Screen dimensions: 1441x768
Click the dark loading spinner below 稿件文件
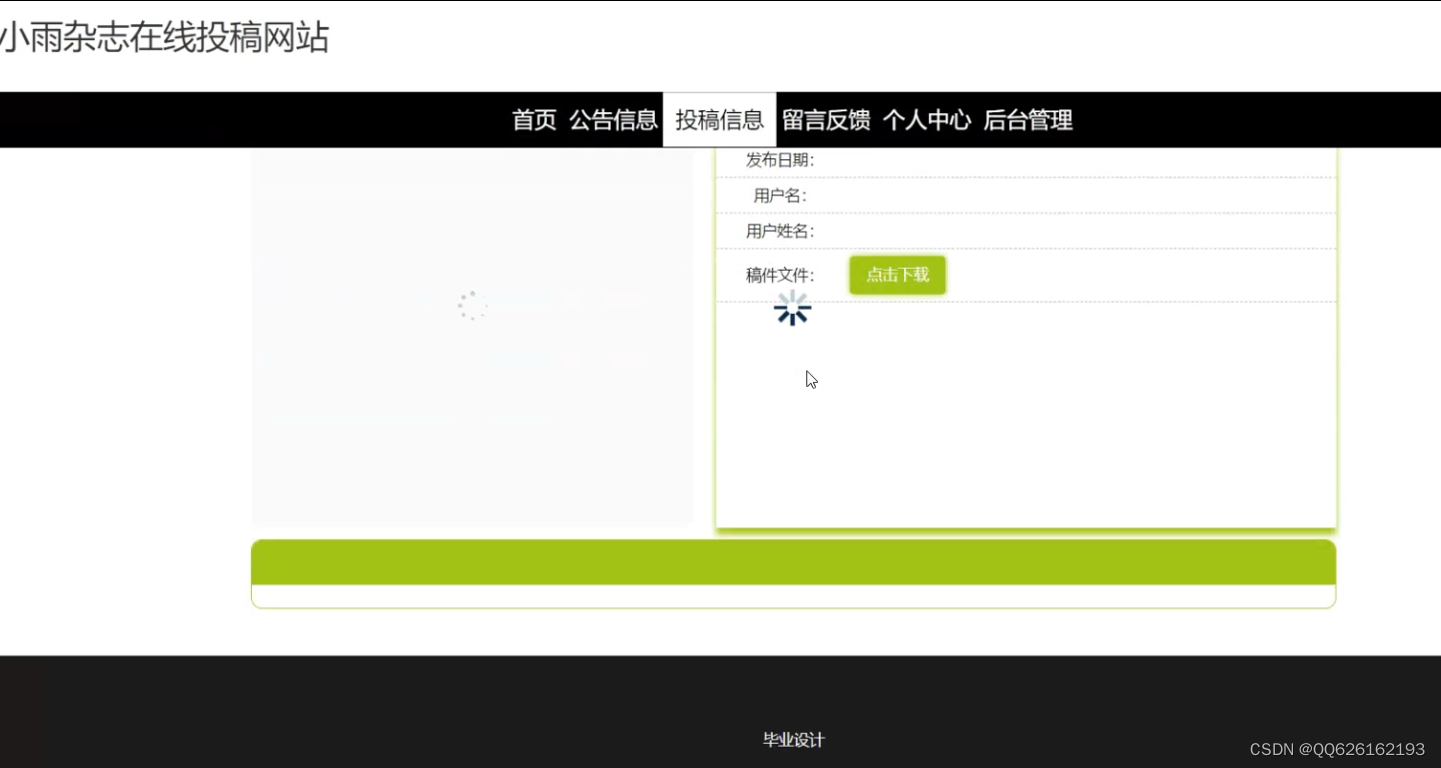pos(793,308)
